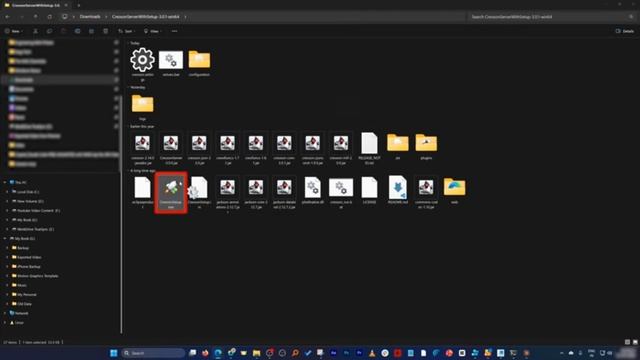Click Downloads in the address breadcrumb
The width and height of the screenshot is (640, 360).
90,17
